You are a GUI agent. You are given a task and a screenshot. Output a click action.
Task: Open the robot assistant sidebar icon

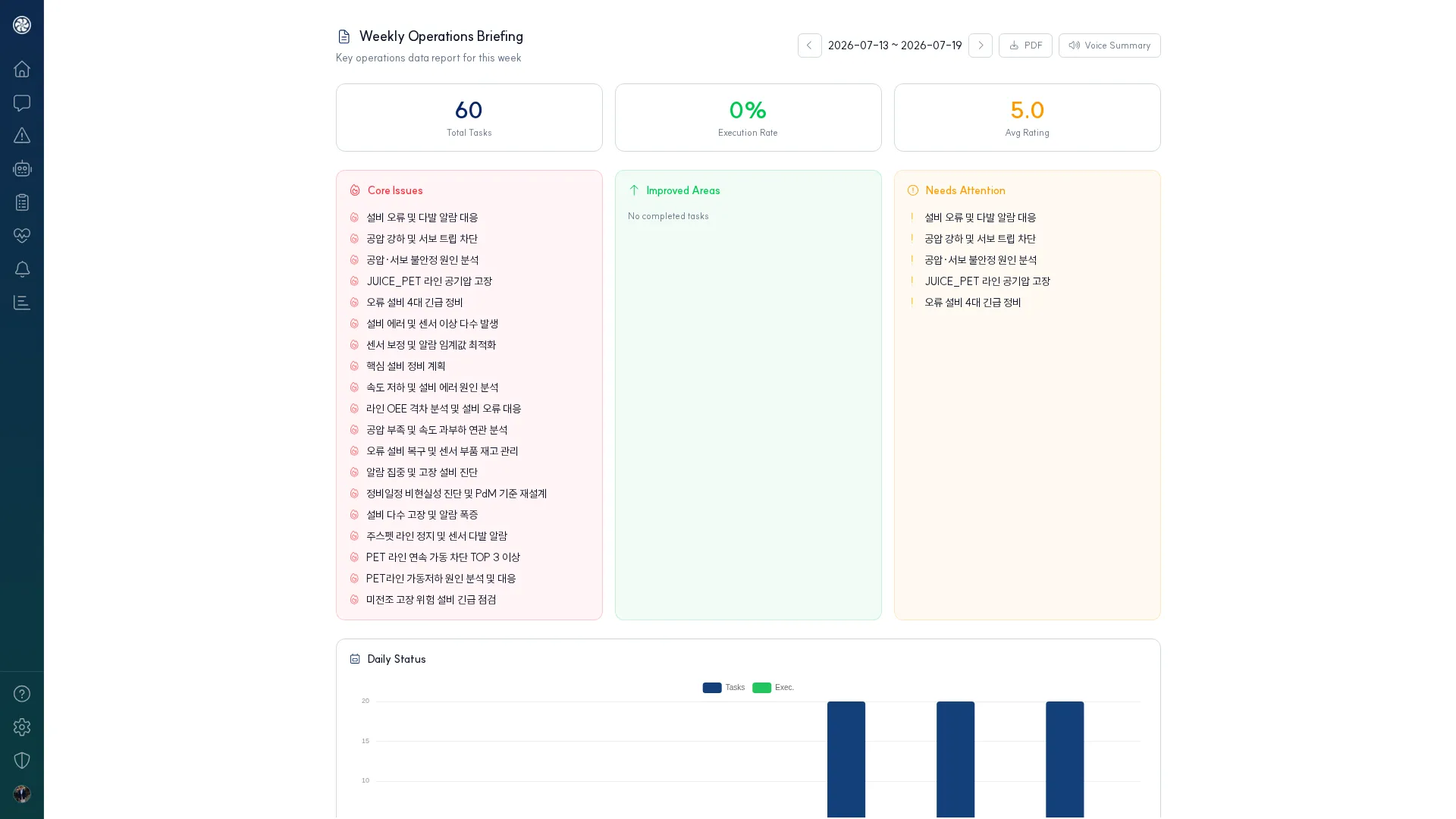(22, 169)
